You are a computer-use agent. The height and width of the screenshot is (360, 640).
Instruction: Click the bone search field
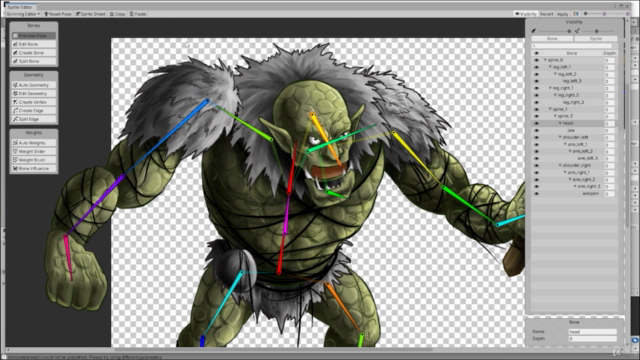pyautogui.click(x=571, y=46)
